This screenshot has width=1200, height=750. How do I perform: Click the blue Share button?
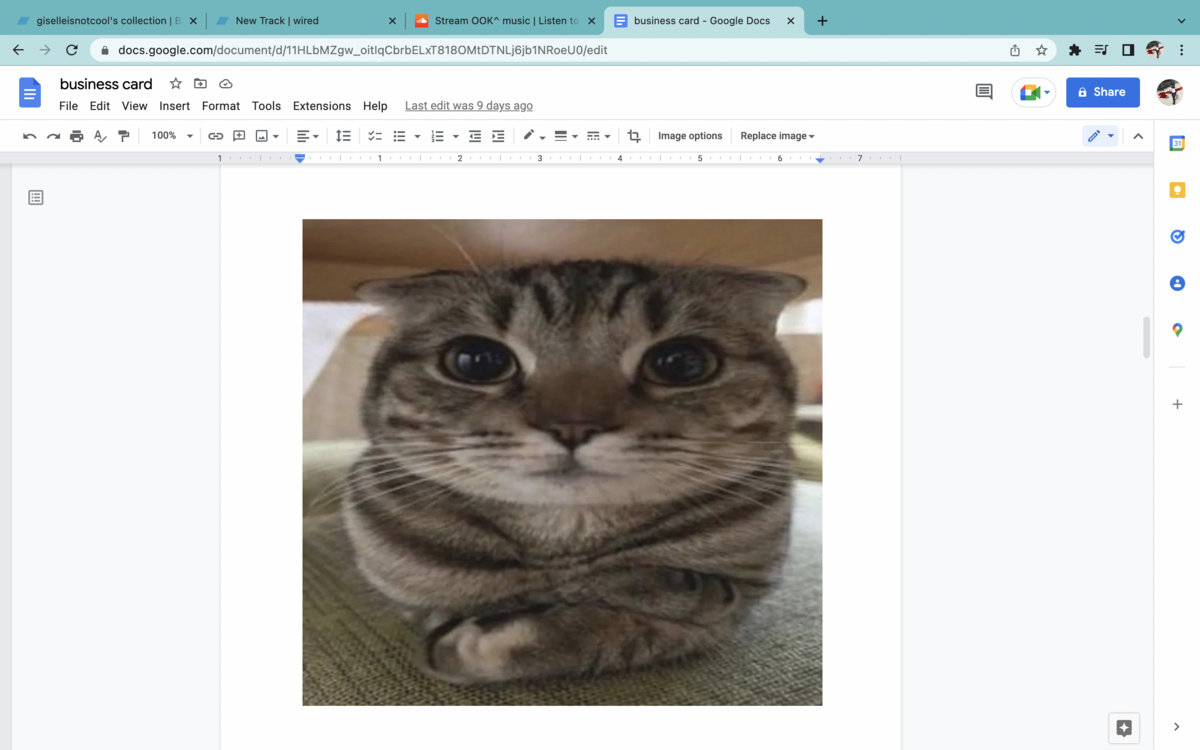1102,92
